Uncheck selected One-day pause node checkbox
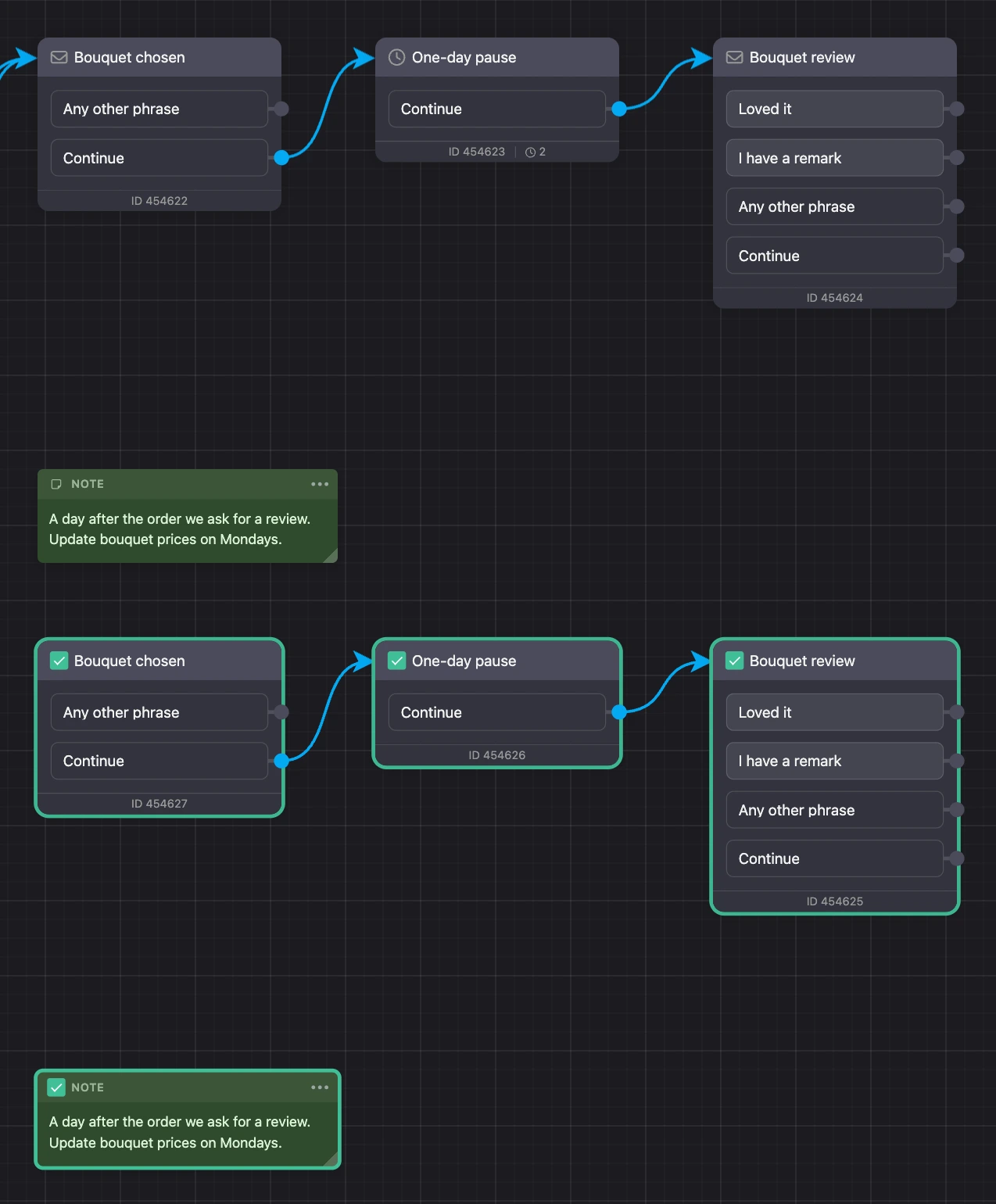The width and height of the screenshot is (996, 1204). tap(396, 661)
